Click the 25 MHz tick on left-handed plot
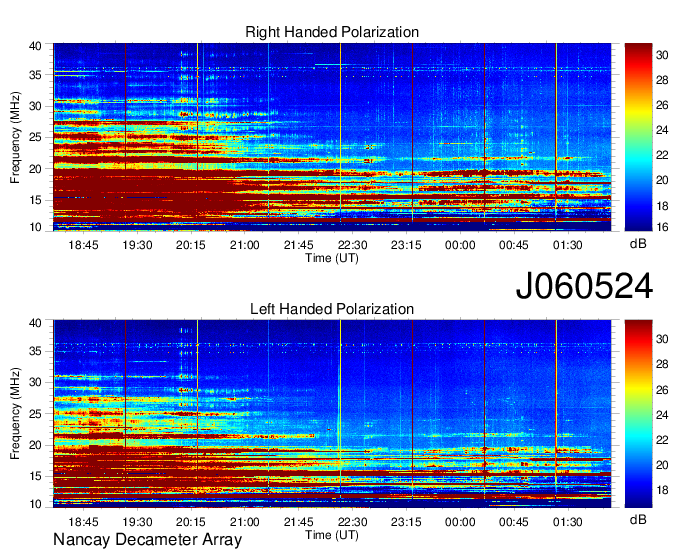Image resolution: width=680 pixels, height=552 pixels. (35, 414)
